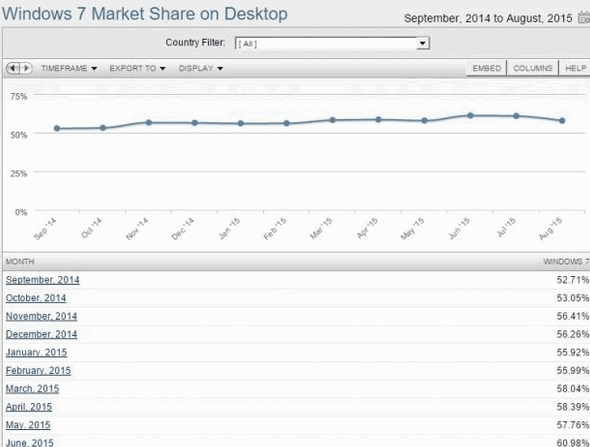Open the September, 2014 link
Image resolution: width=590 pixels, height=447 pixels.
click(x=43, y=280)
